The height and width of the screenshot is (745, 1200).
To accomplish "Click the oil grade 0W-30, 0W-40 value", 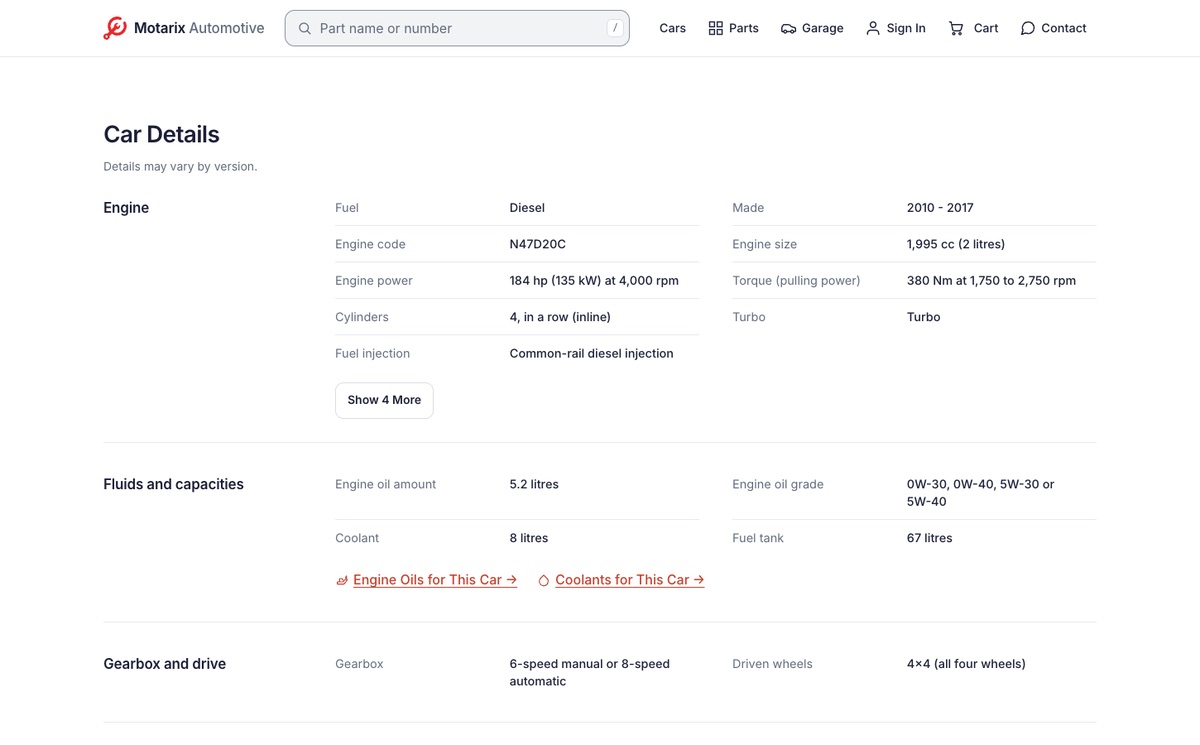I will (x=980, y=493).
